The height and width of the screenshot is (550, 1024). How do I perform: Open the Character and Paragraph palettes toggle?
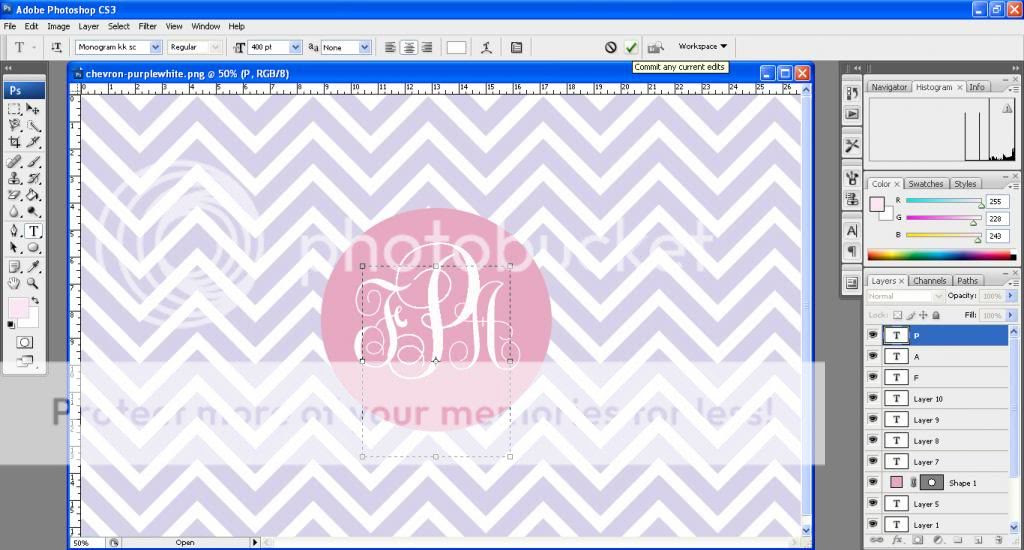click(x=517, y=47)
